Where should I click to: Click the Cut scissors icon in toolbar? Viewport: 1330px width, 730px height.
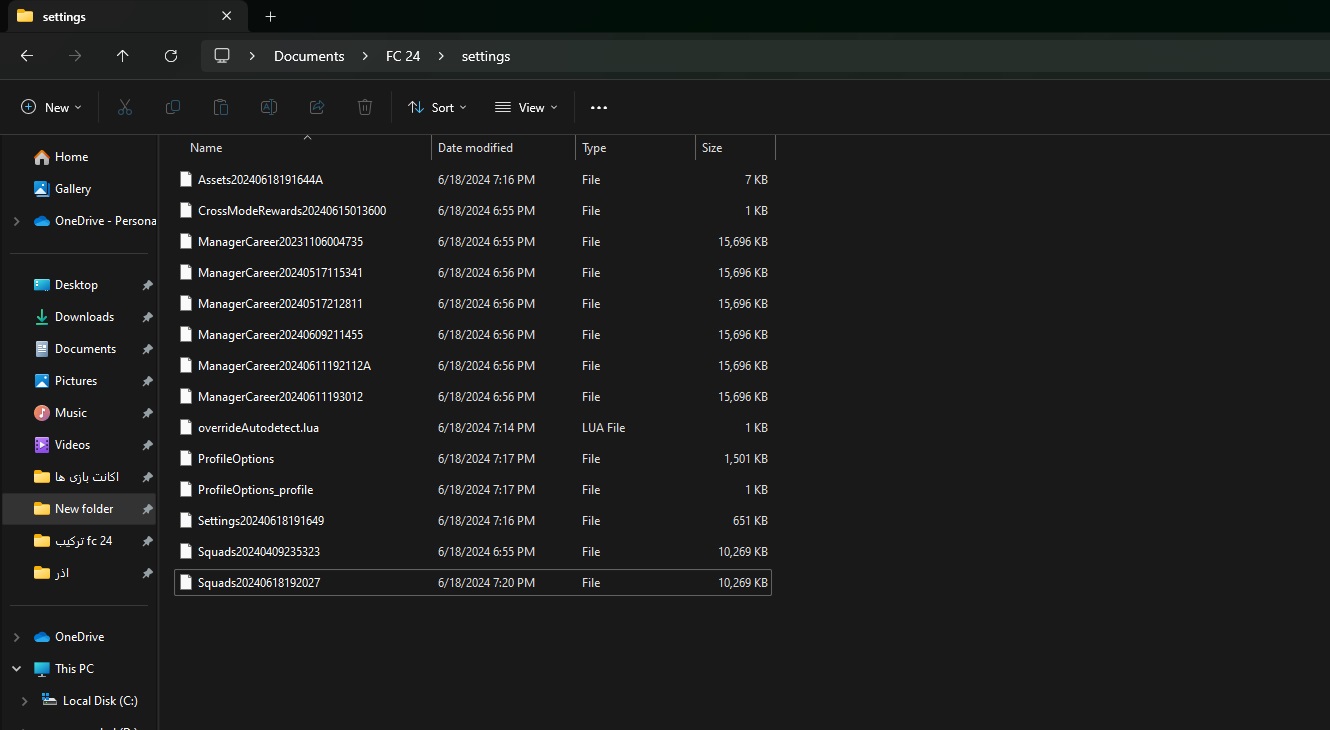(125, 107)
